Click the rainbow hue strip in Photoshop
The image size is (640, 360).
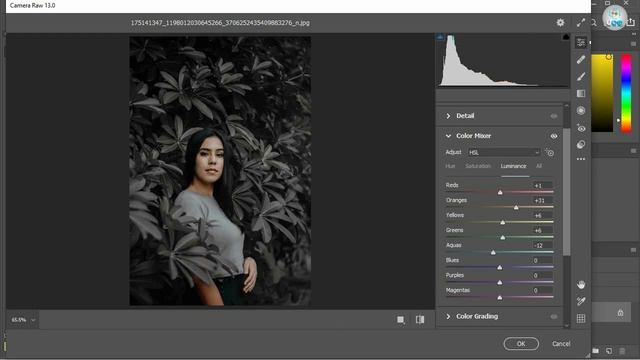[626, 93]
